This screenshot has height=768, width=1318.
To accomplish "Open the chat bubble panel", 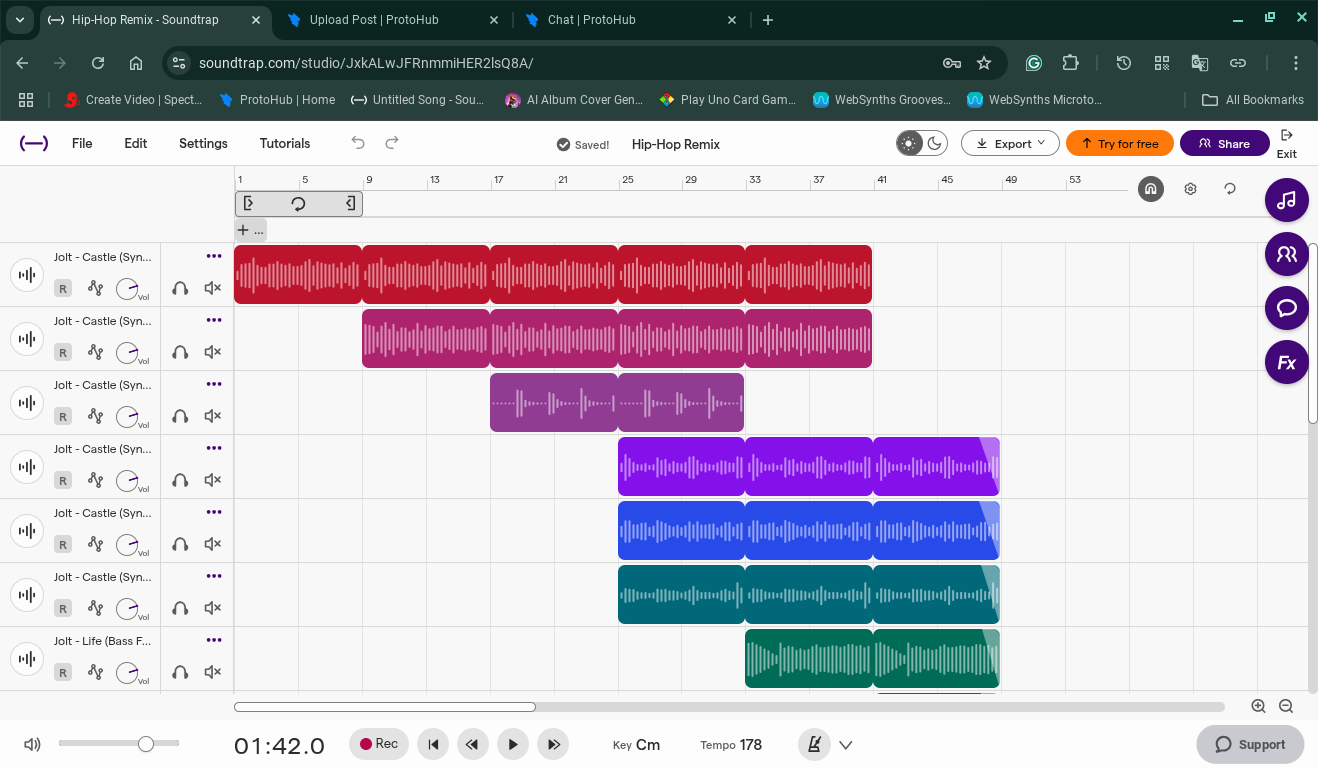I will (1286, 308).
